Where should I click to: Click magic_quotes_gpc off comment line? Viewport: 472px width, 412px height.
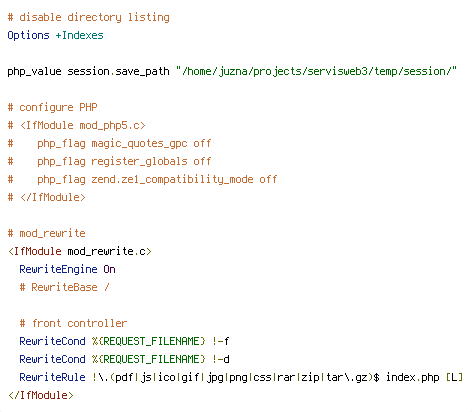pyautogui.click(x=109, y=143)
